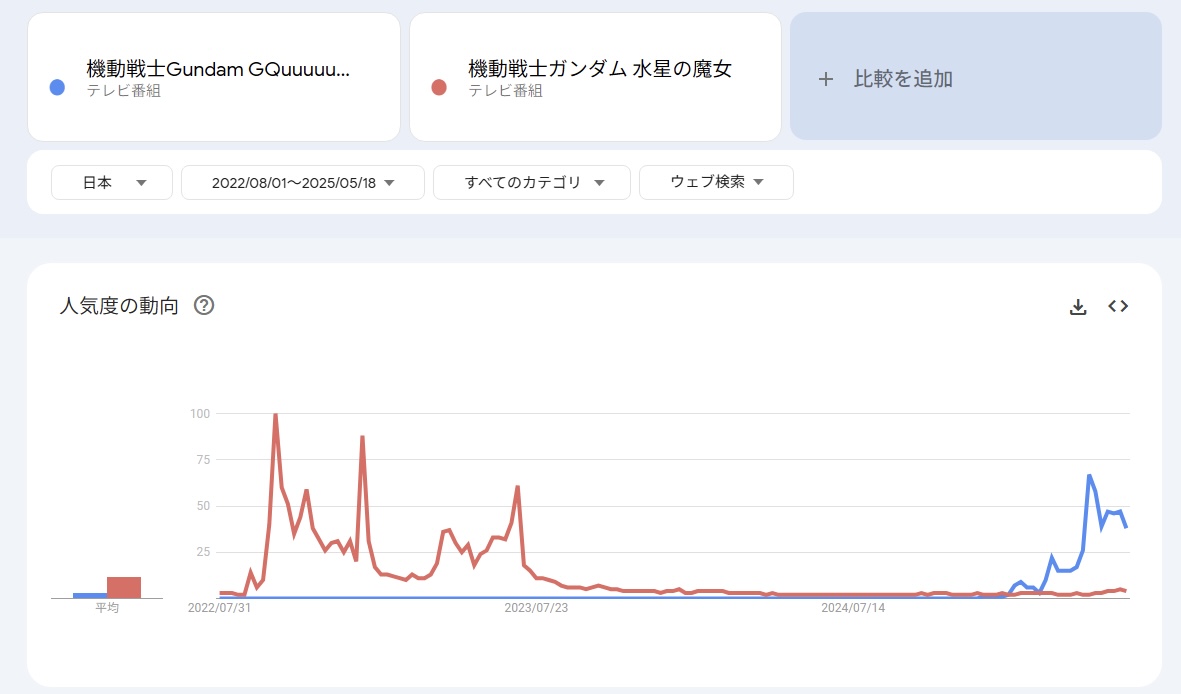Open the ウェブ検索 search type dropdown
This screenshot has height=694, width=1181.
pos(716,182)
